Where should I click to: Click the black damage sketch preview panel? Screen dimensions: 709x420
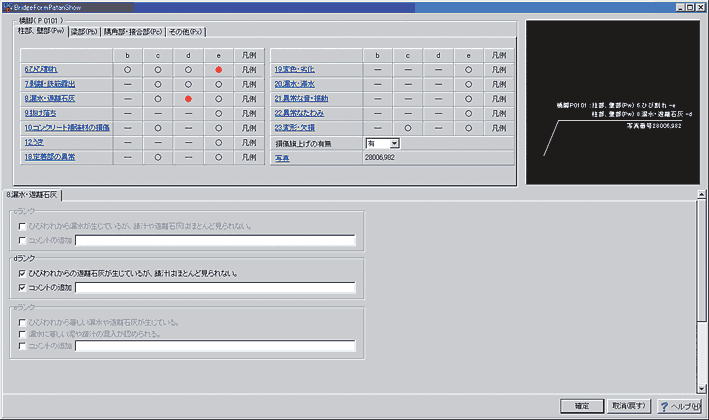(x=613, y=102)
